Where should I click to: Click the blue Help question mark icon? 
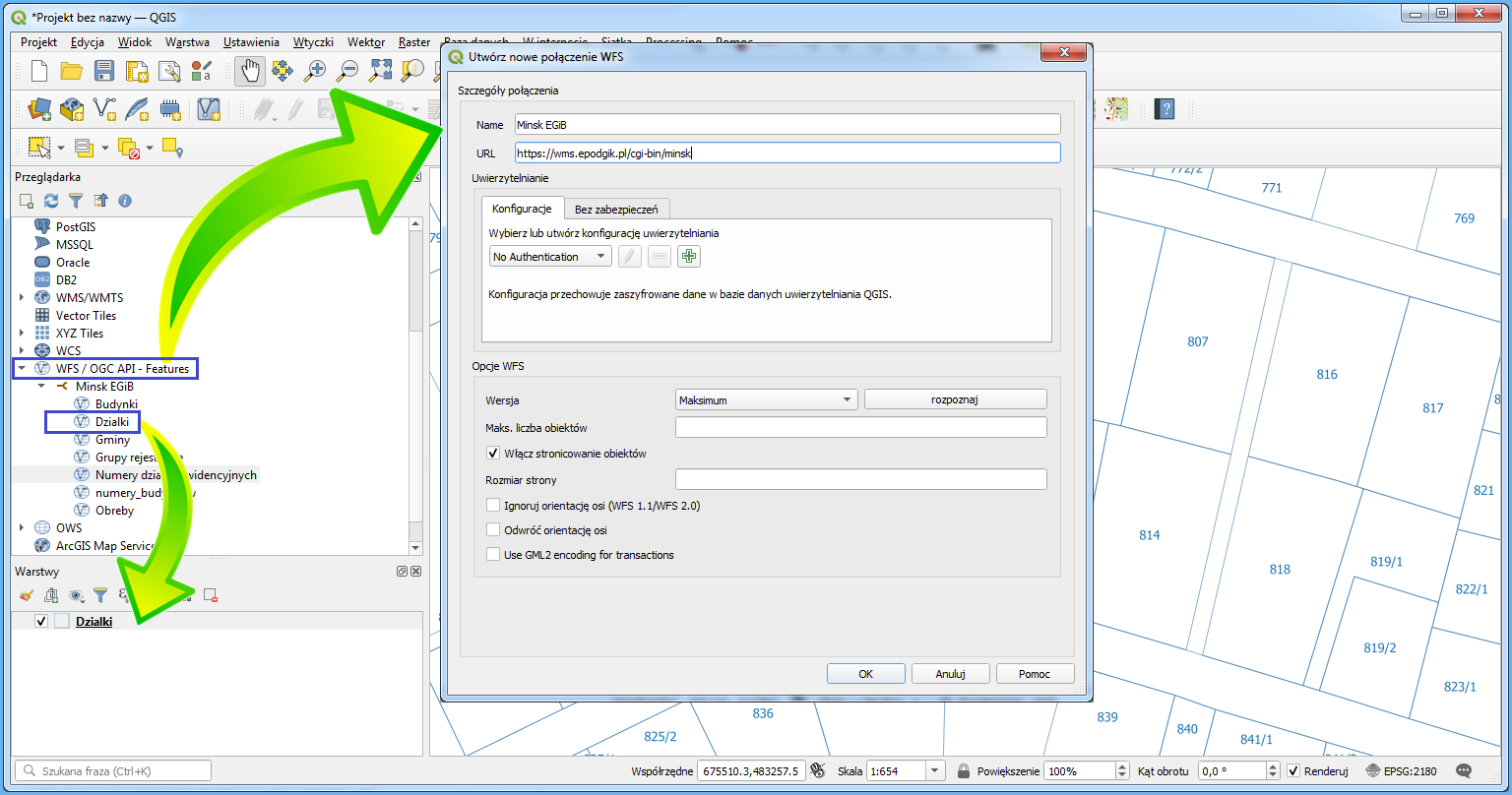(x=1165, y=108)
